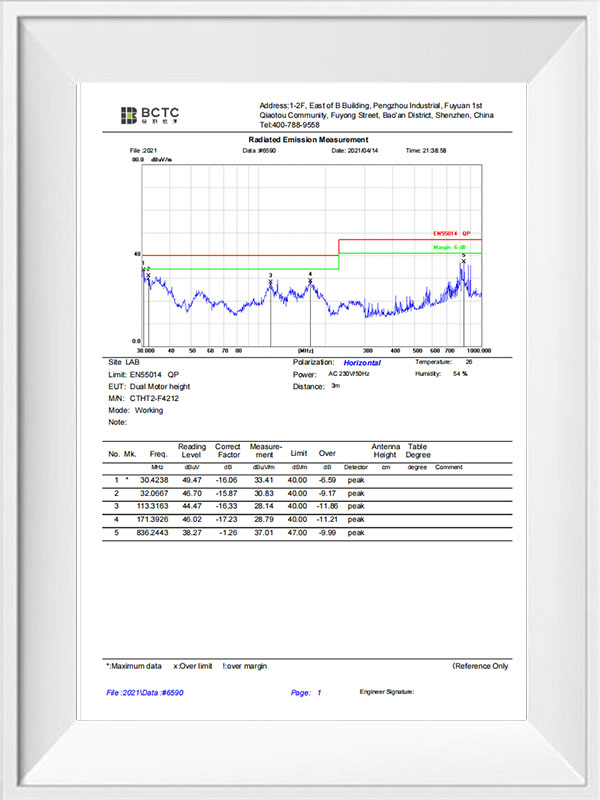
Task: Click the 'File :2021' header text above the chart
Action: [x=143, y=151]
